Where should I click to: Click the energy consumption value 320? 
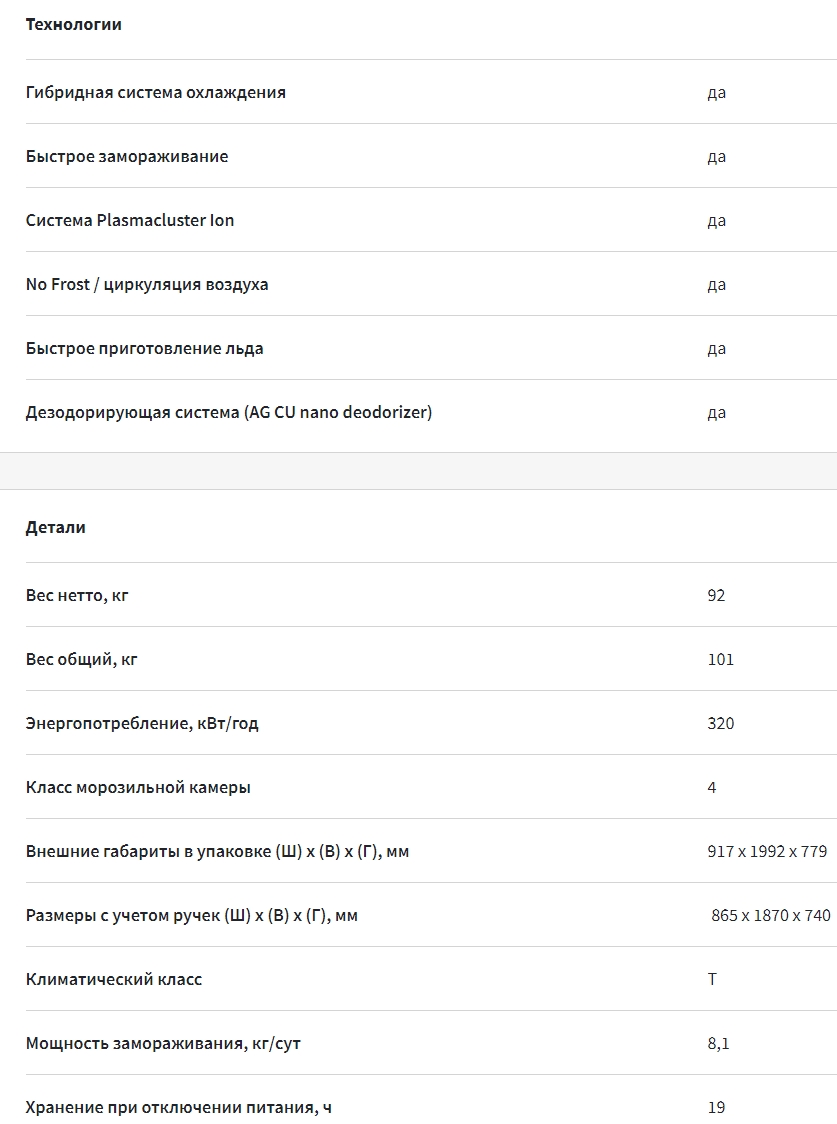tap(720, 723)
